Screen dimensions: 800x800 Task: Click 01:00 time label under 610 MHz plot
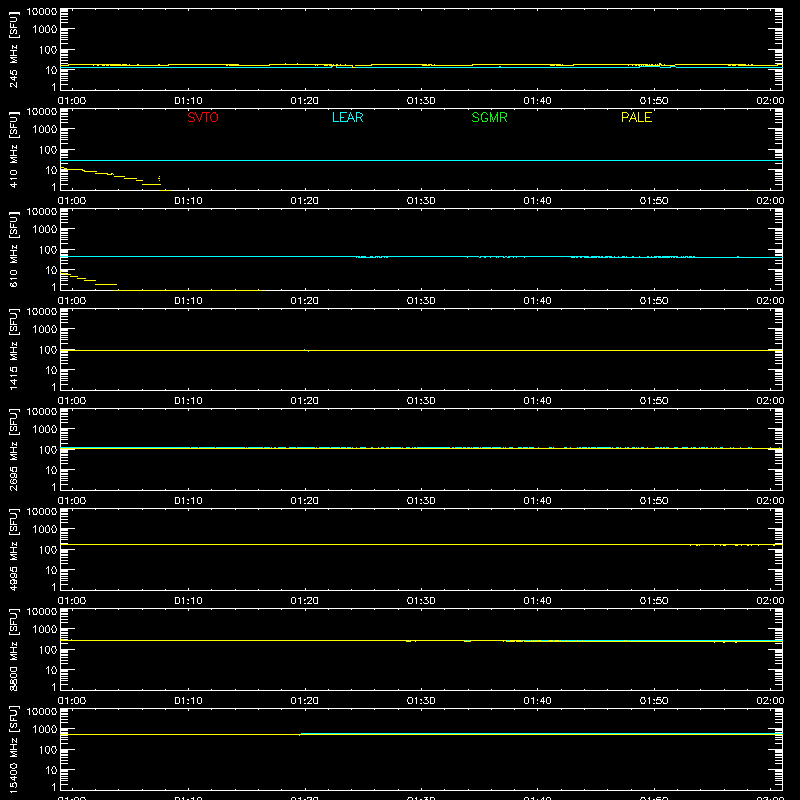click(x=72, y=301)
